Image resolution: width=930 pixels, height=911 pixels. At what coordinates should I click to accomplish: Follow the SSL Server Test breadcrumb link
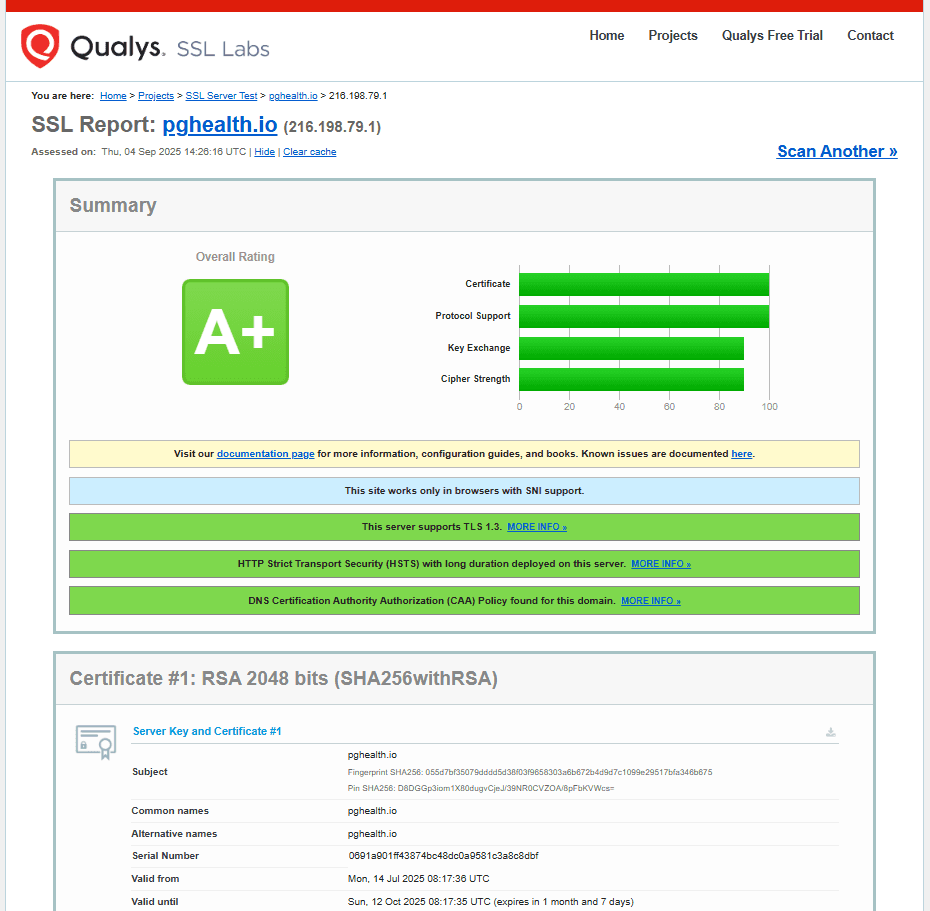click(221, 95)
